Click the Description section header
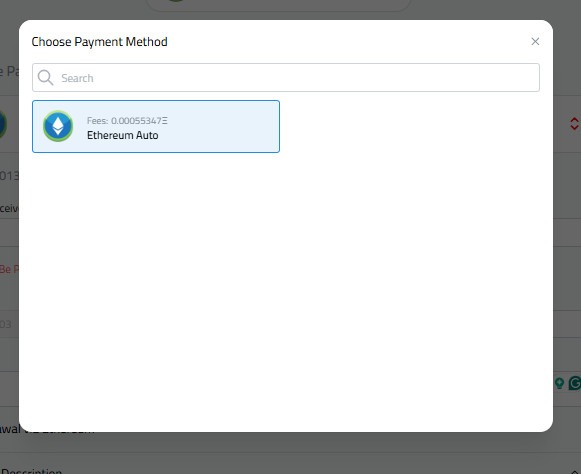Screen dimensions: 581x474 coord(31,471)
